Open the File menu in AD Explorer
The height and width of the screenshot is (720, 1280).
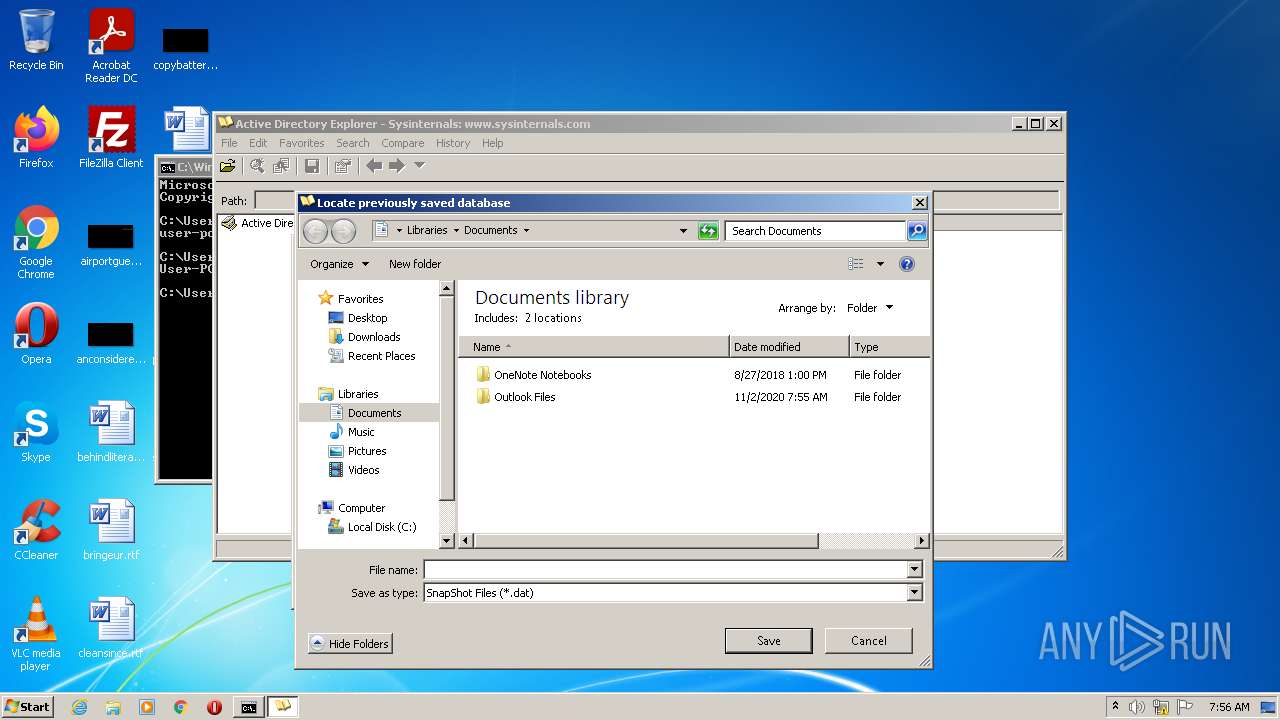229,143
